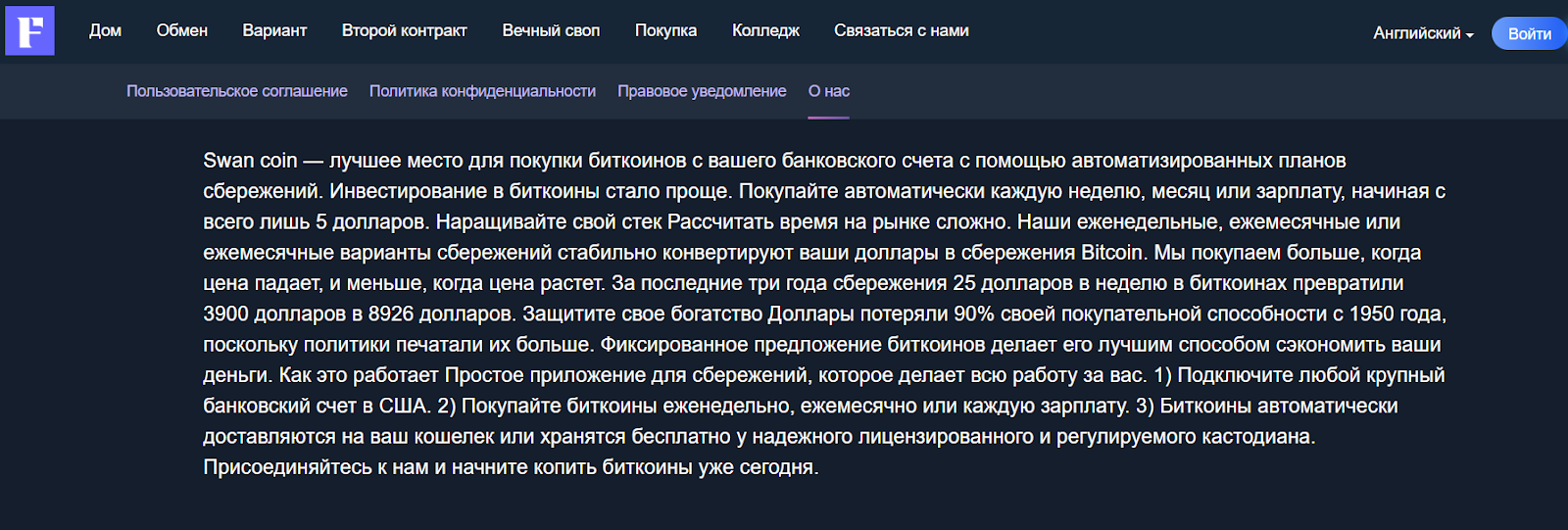Open the Обмен menu item
Viewport: 1568px width, 530px height.
182,30
